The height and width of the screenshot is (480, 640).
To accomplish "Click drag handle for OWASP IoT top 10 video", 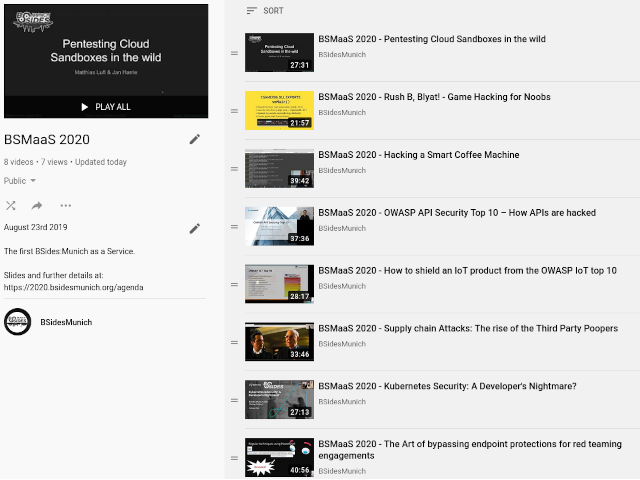I will coord(234,284).
